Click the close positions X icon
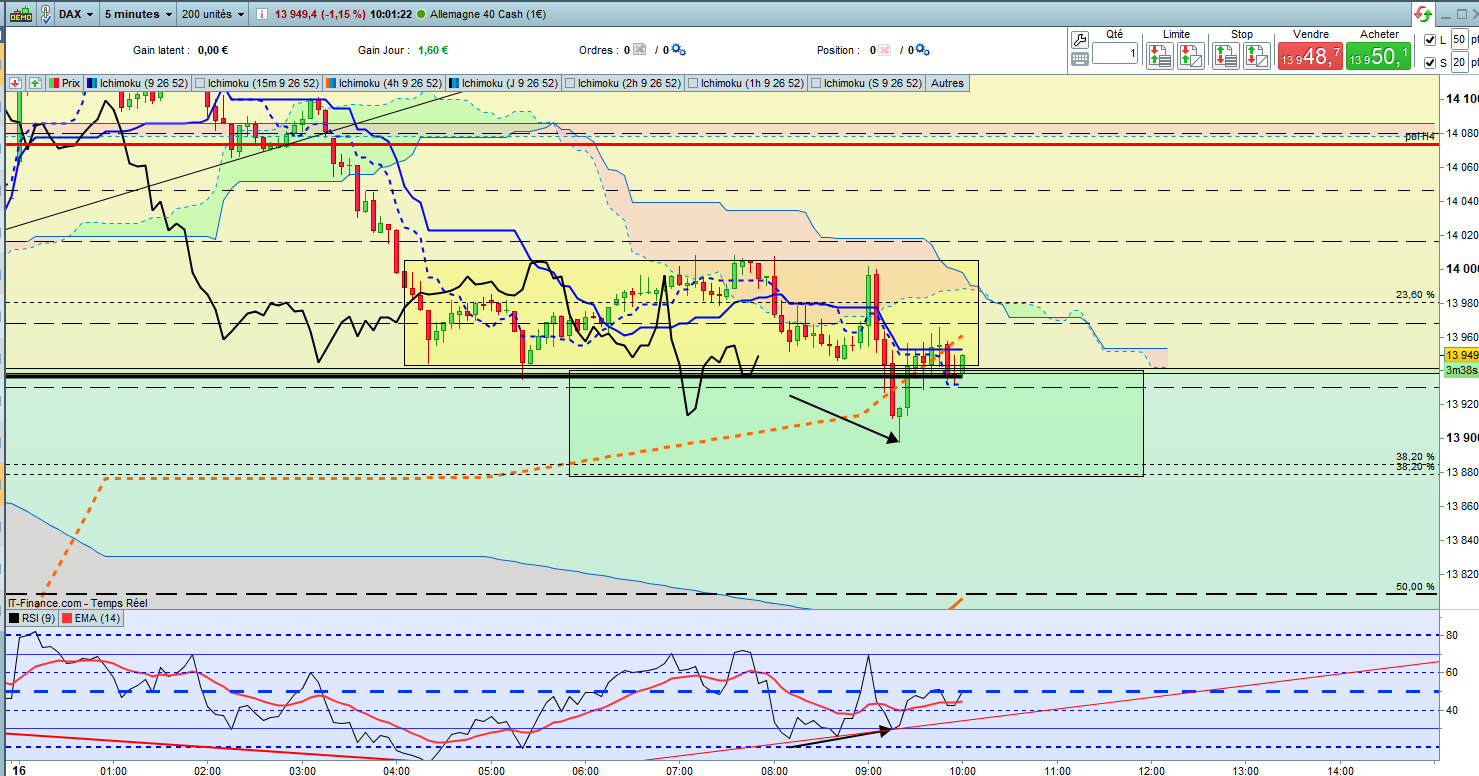 (886, 50)
